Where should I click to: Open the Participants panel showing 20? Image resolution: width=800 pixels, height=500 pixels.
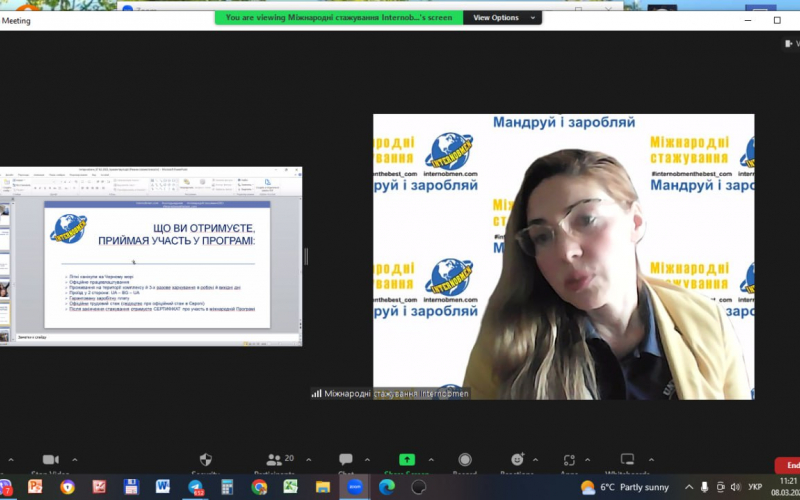pyautogui.click(x=280, y=460)
